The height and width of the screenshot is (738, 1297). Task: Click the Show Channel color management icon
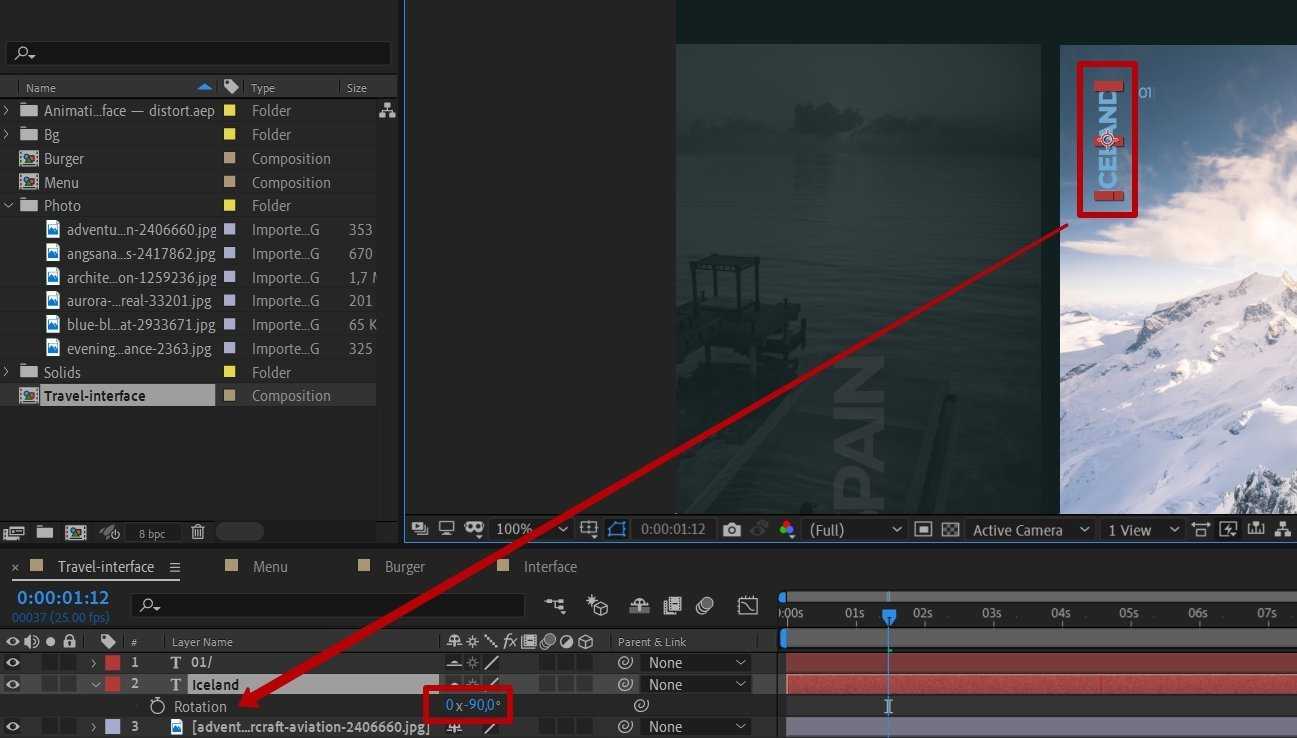coord(787,529)
